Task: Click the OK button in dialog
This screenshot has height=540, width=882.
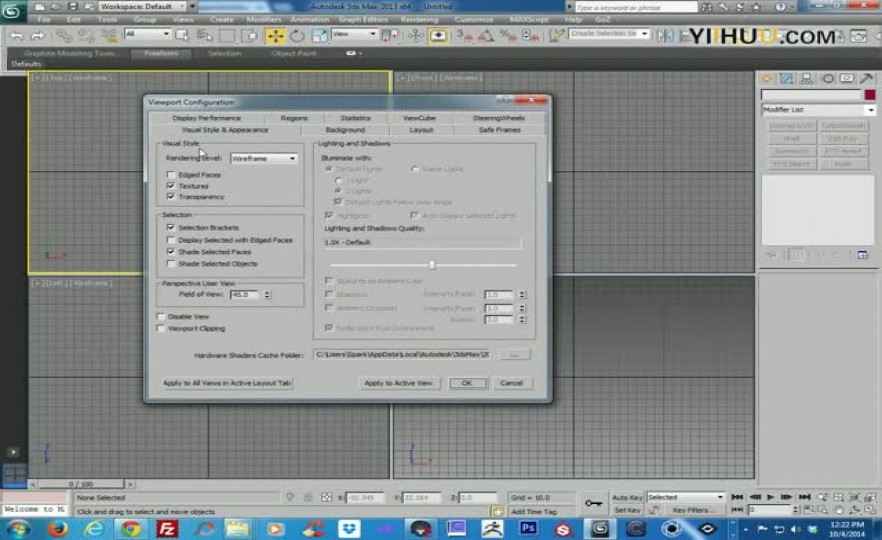Action: (x=467, y=383)
